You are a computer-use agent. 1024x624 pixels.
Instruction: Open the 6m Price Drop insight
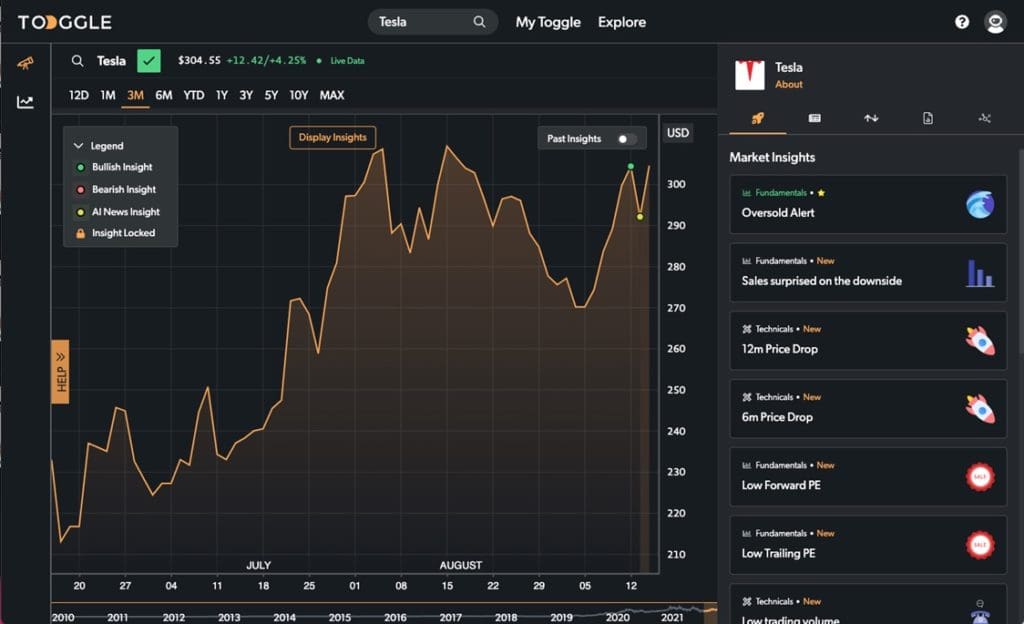(x=868, y=409)
